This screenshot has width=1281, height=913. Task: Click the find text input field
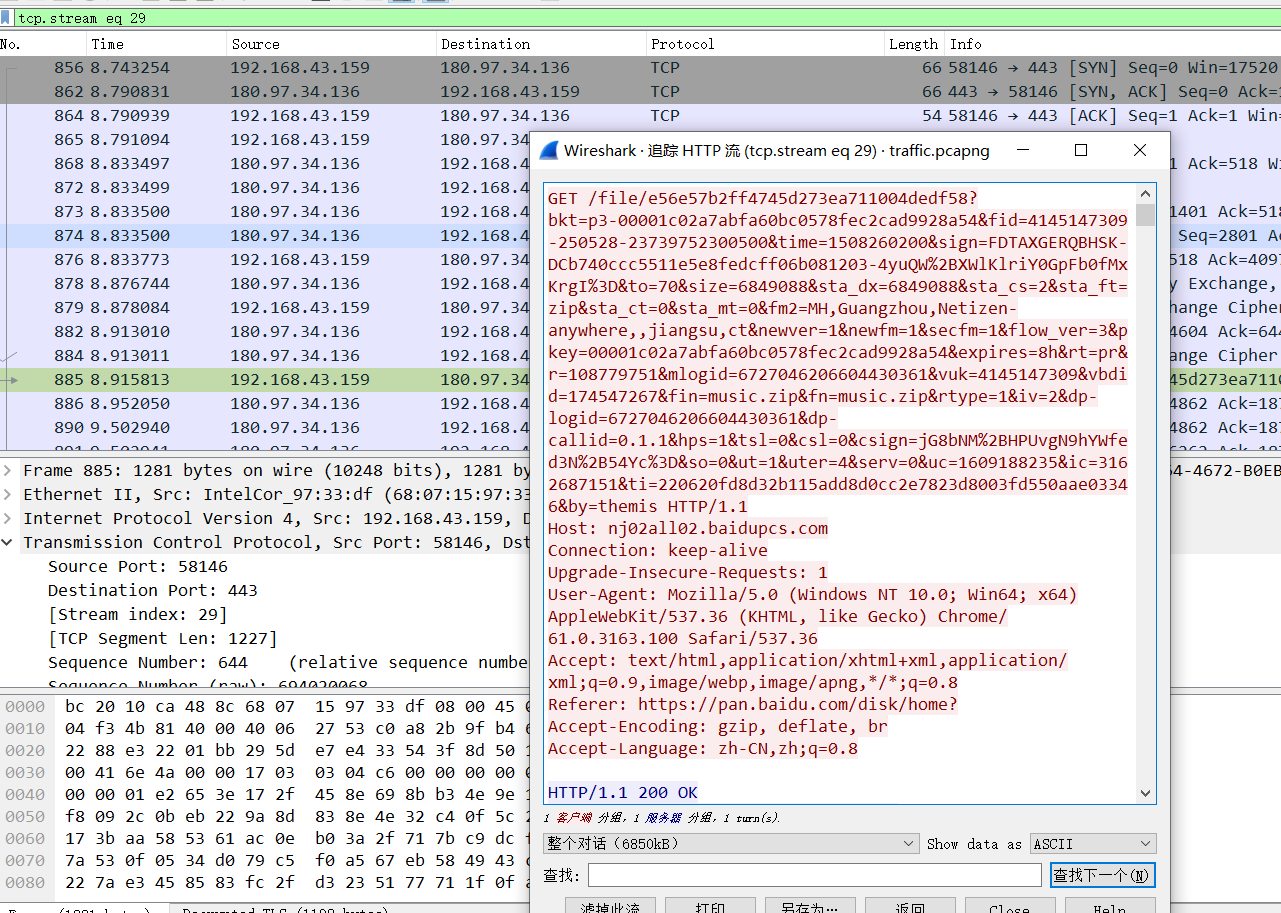click(x=814, y=875)
